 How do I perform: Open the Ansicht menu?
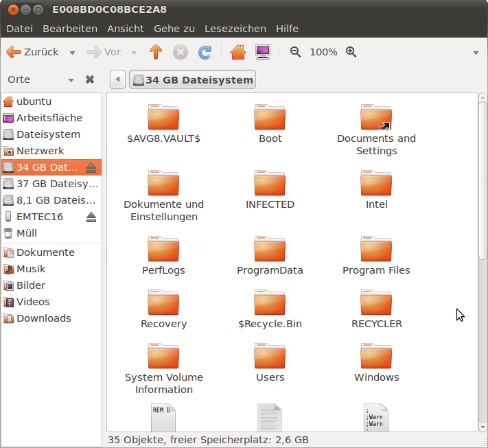[x=125, y=28]
